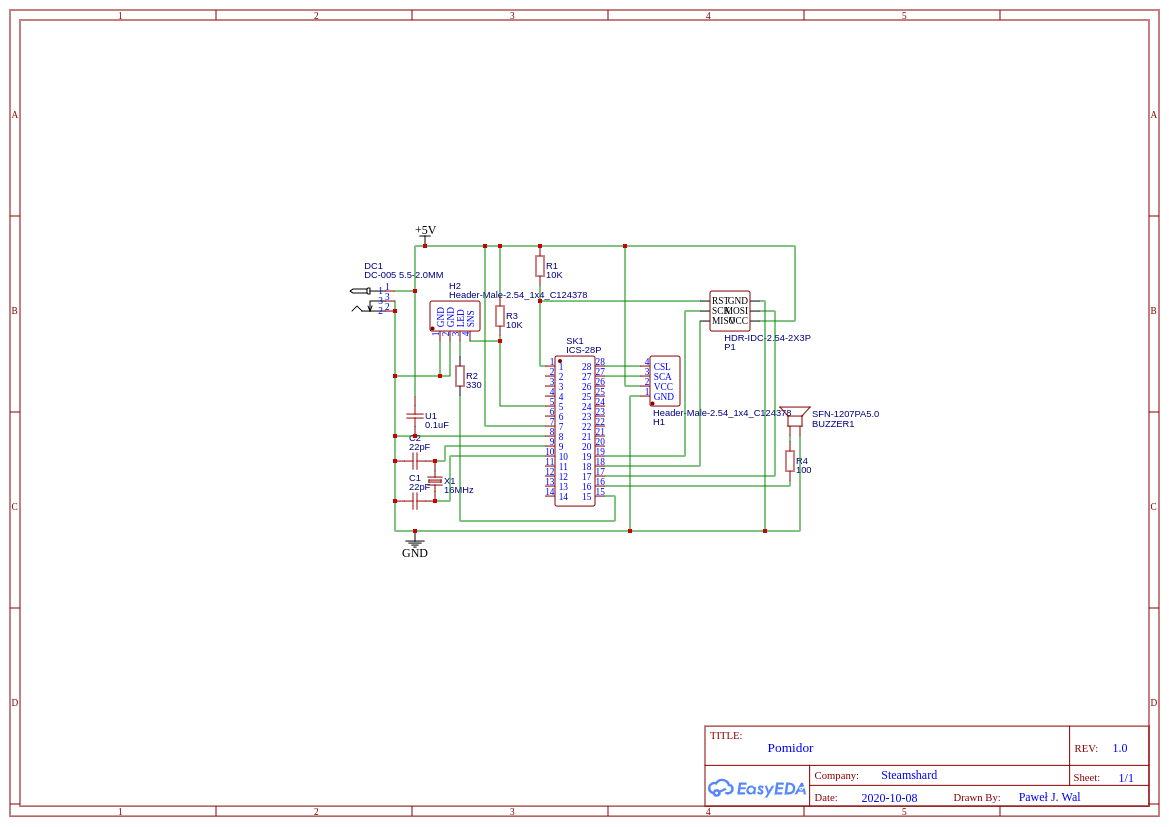Select the R3 10K resistor symbol
Image resolution: width=1169 pixels, height=827 pixels.
pos(500,316)
